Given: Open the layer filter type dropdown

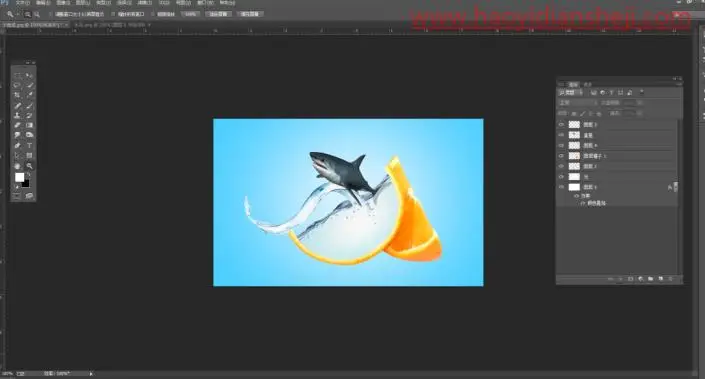Looking at the screenshot, I should point(570,93).
